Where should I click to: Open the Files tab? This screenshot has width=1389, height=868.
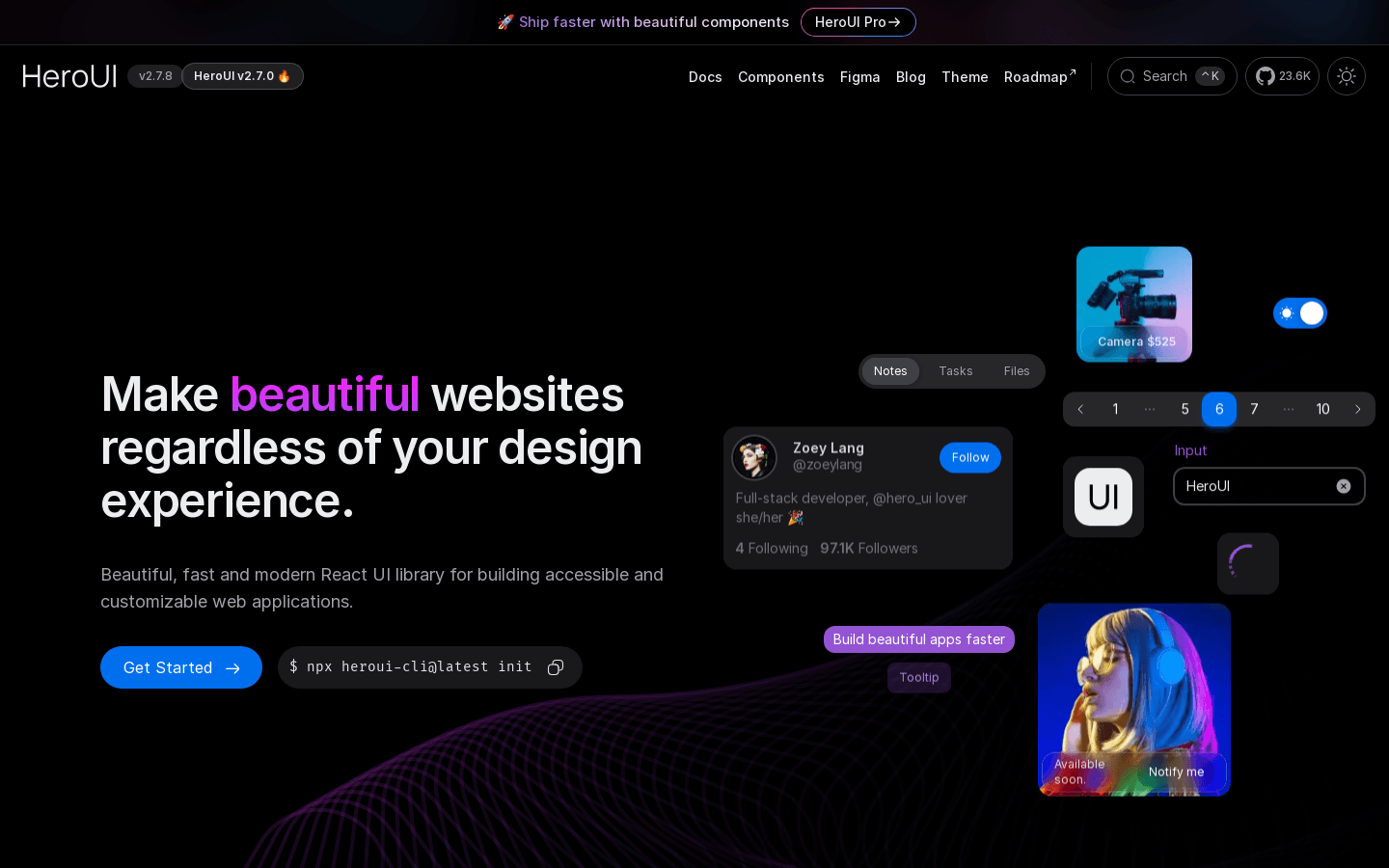pos(1017,371)
